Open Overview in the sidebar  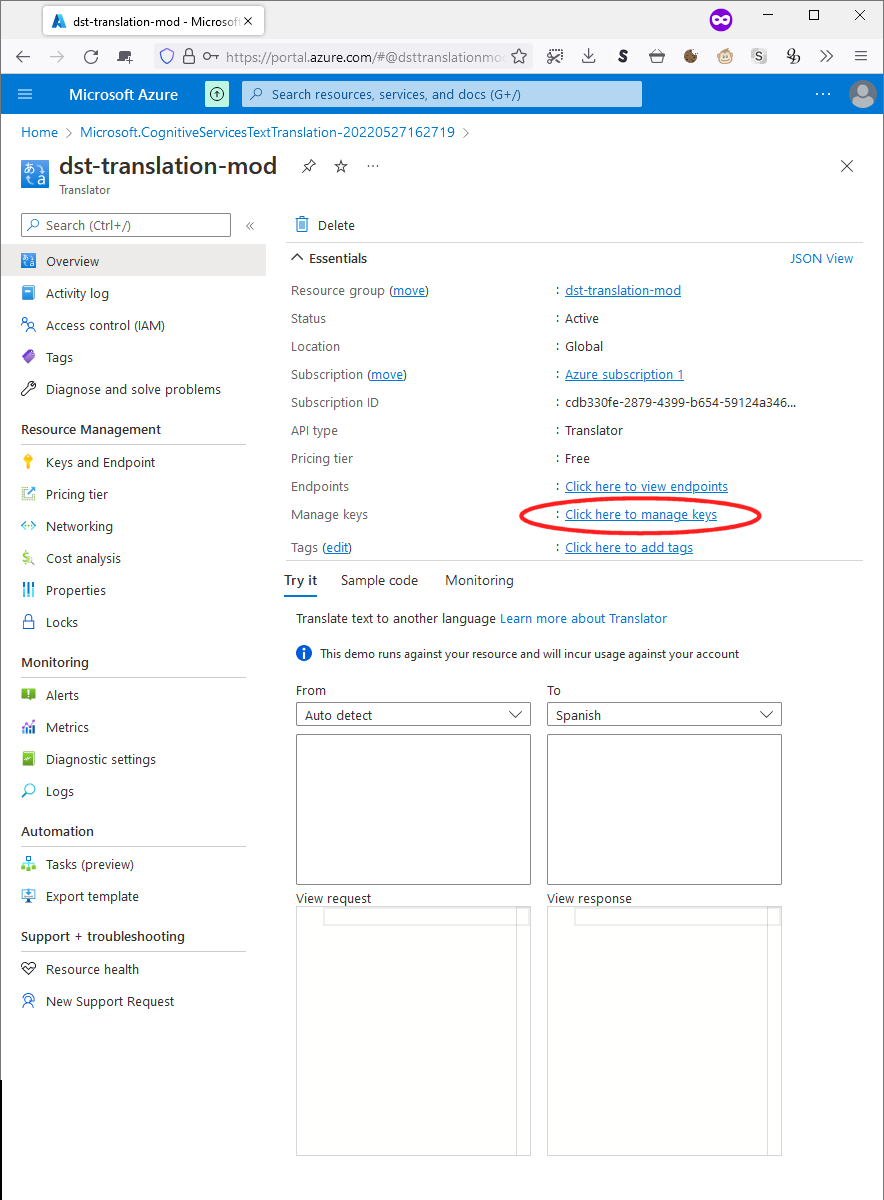click(133, 261)
